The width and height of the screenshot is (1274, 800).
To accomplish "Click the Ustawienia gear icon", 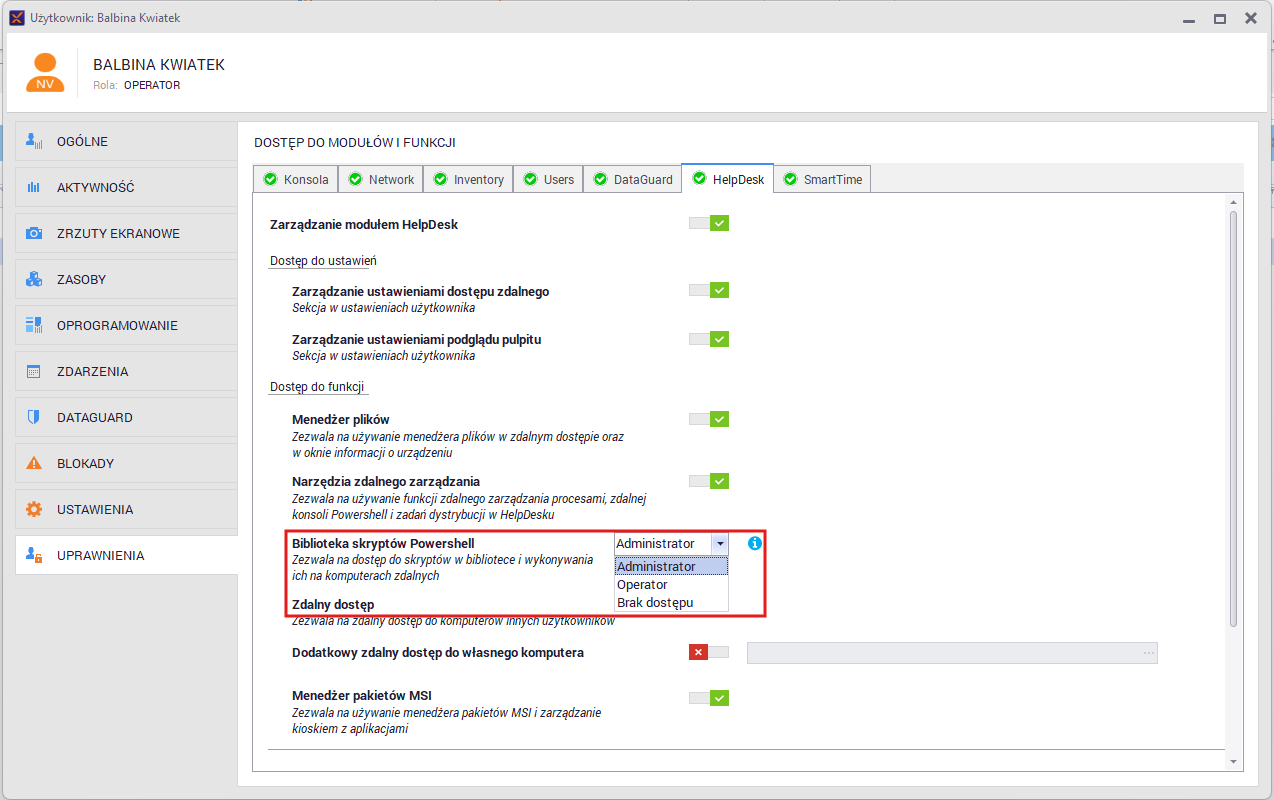I will pyautogui.click(x=34, y=509).
